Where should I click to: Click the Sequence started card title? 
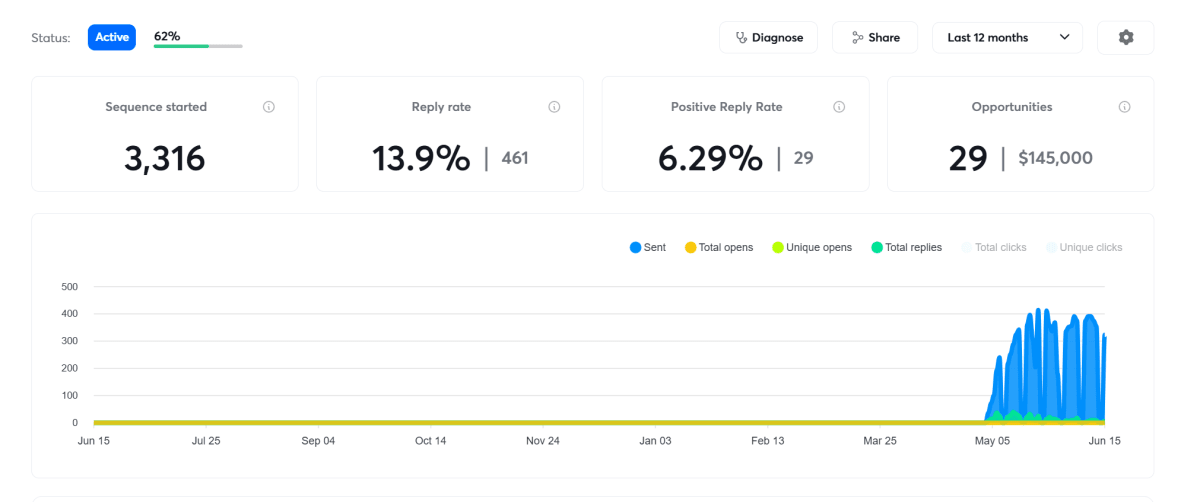tap(156, 107)
